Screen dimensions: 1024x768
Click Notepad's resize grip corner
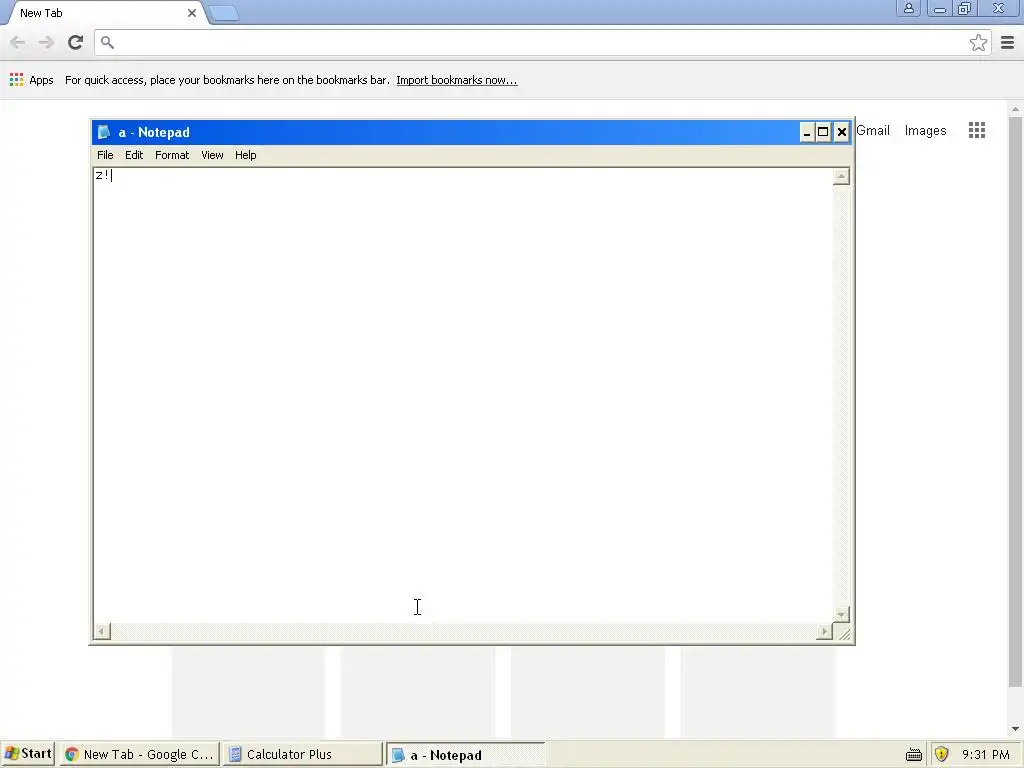point(842,632)
